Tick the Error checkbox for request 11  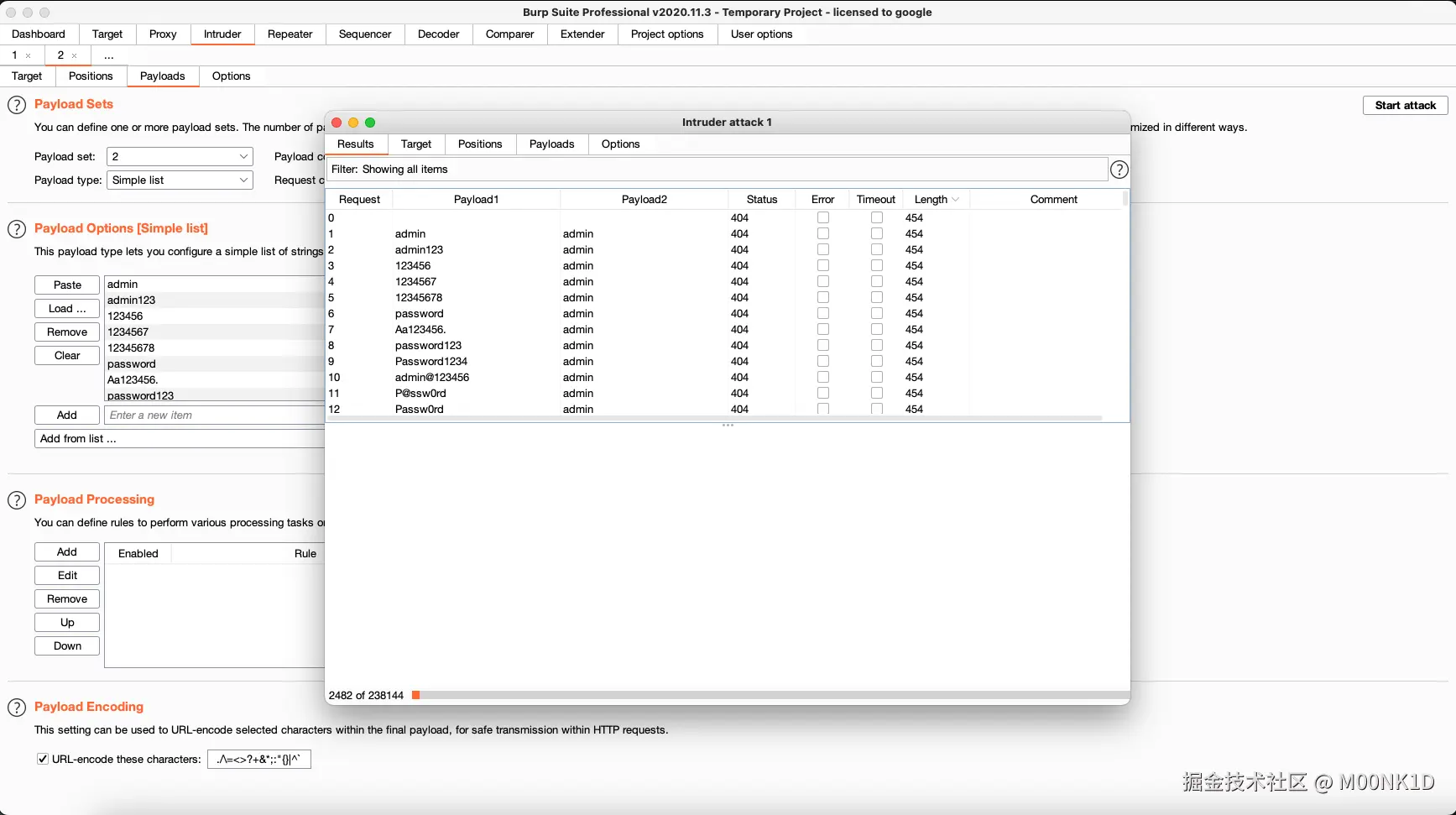tap(823, 393)
